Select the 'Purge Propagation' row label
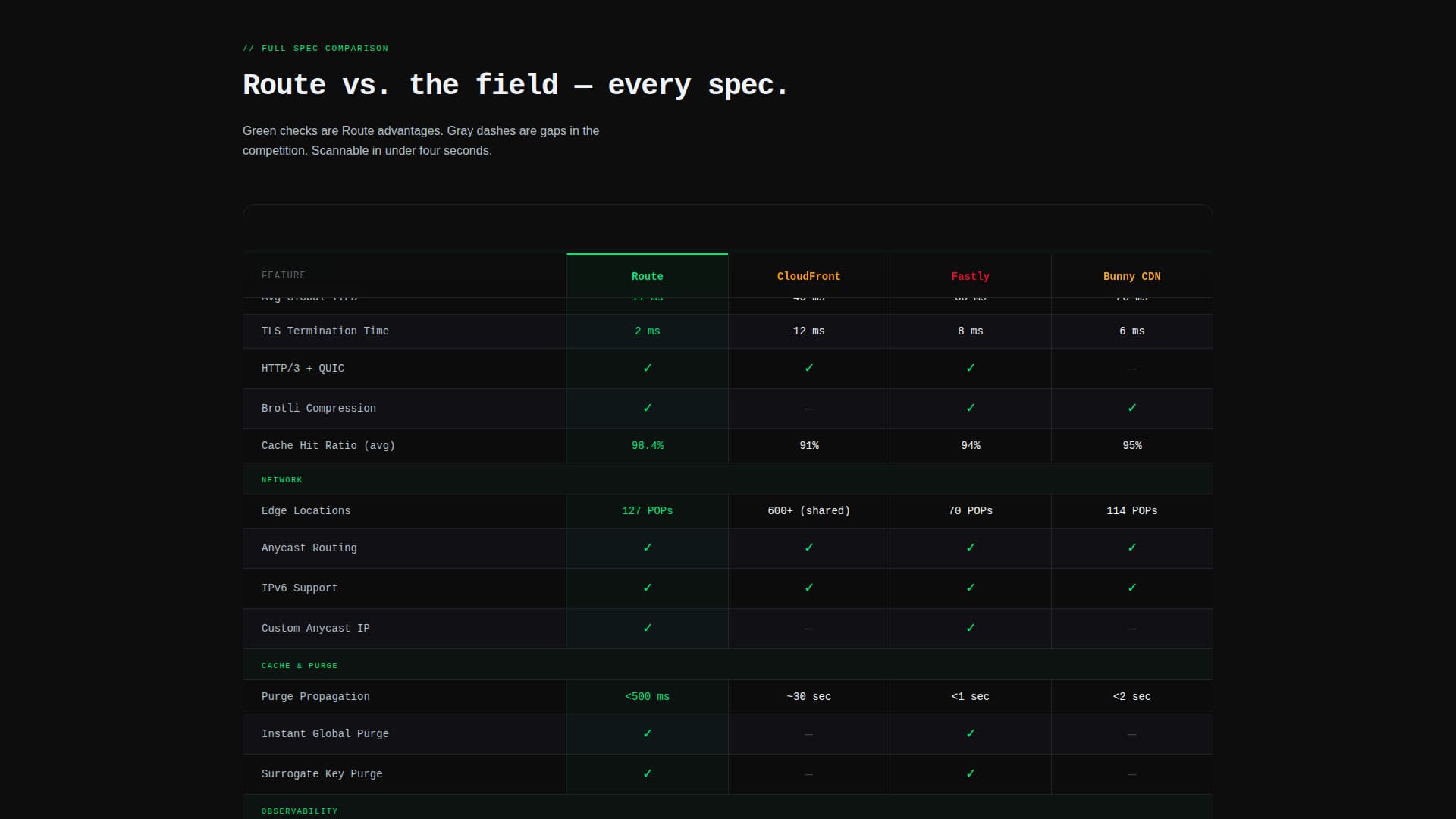The width and height of the screenshot is (1456, 819). (315, 697)
